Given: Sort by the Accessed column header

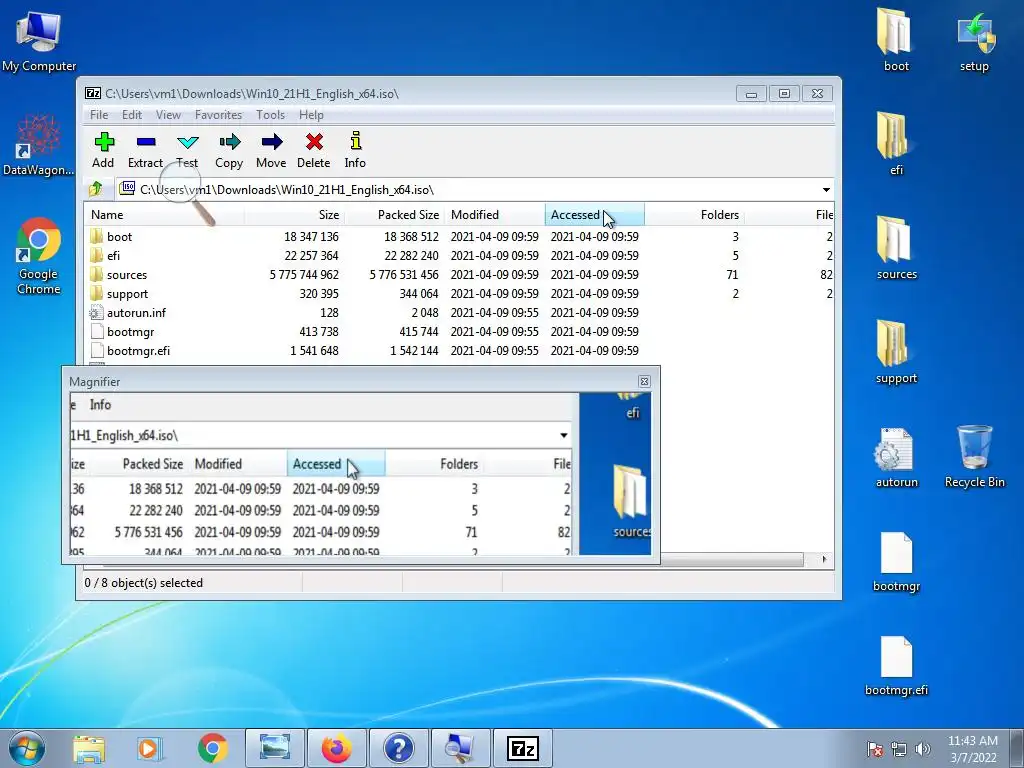Looking at the screenshot, I should click(594, 215).
